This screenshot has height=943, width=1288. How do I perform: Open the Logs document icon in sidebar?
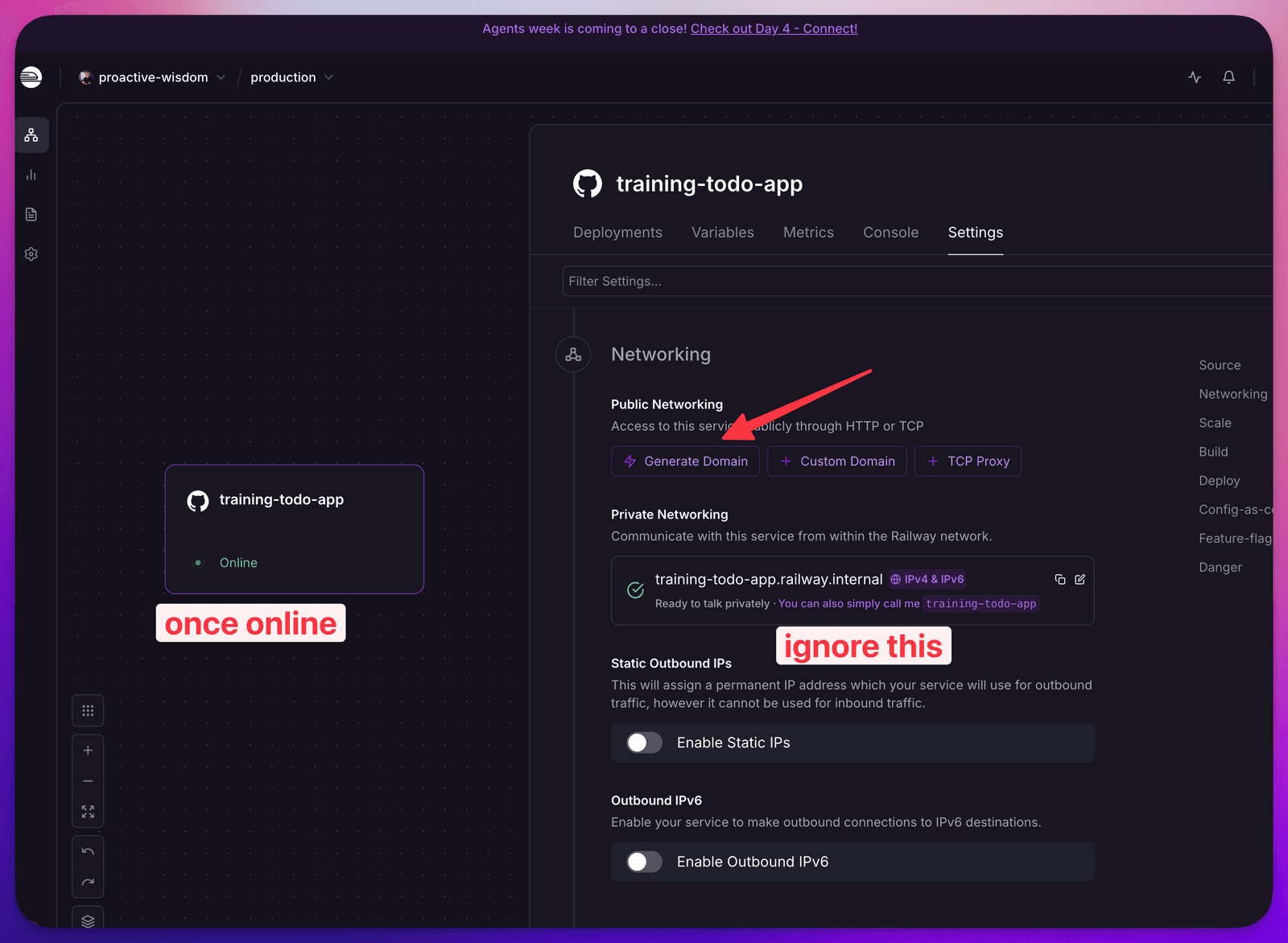pyautogui.click(x=31, y=214)
